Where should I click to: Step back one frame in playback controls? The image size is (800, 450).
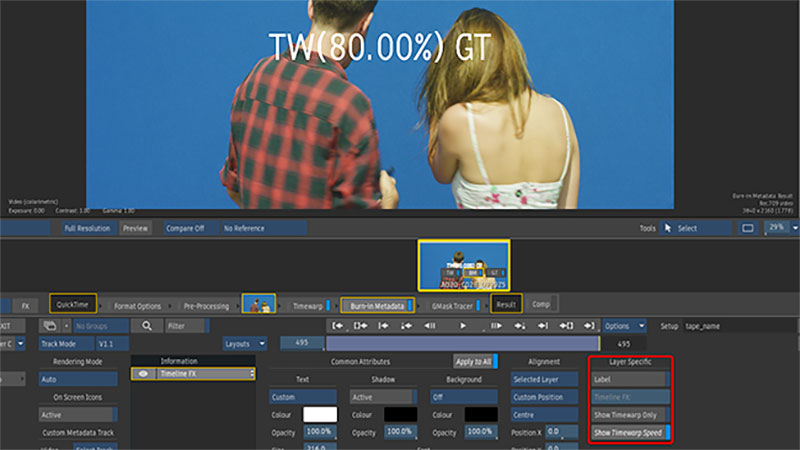430,326
